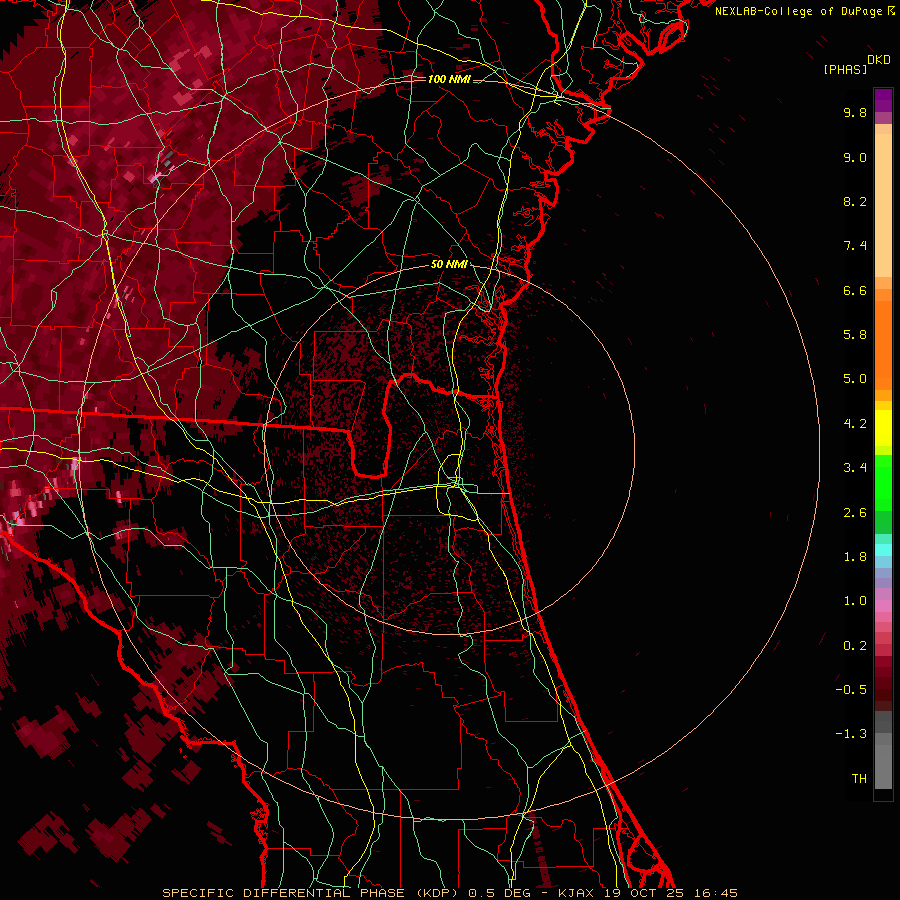Click the 4.2 scale value
900x900 pixels.
[x=855, y=424]
